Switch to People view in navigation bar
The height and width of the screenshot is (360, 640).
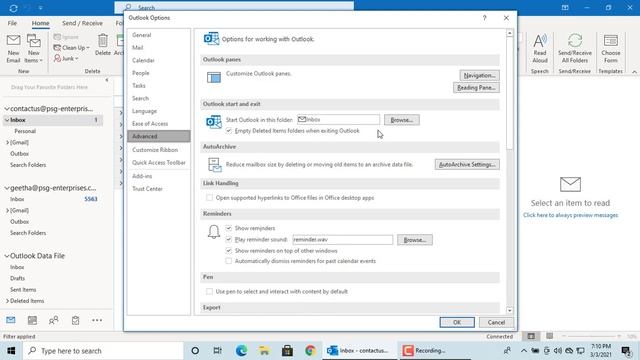point(53,320)
